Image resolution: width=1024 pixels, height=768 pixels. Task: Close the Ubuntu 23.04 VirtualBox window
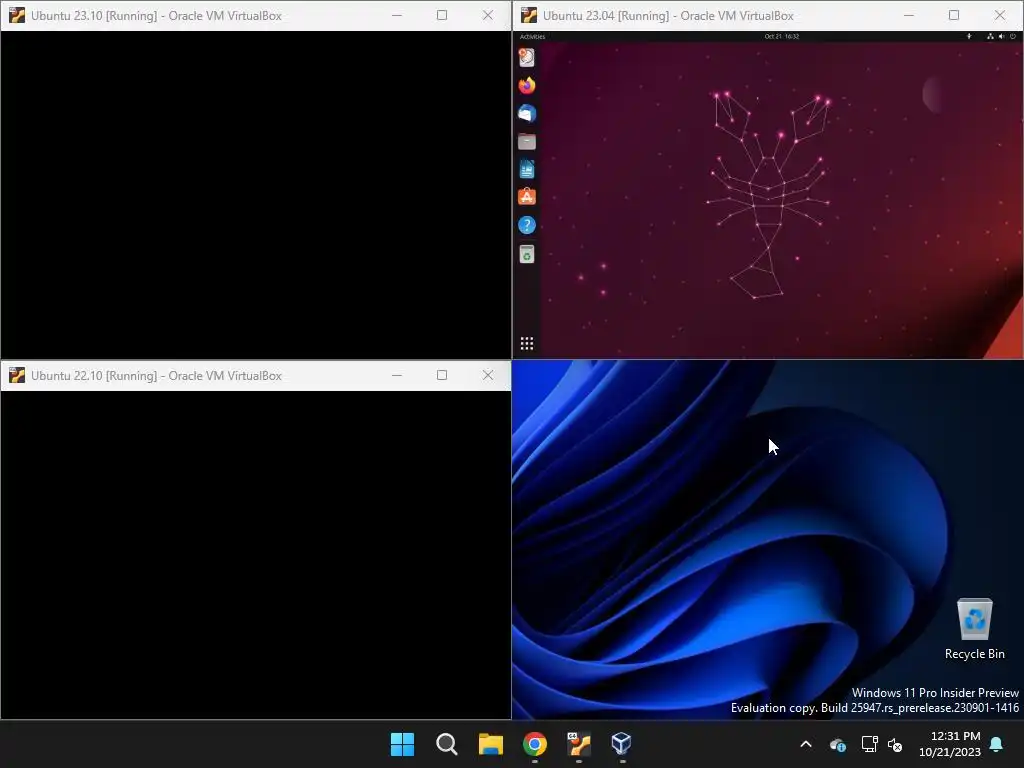click(1000, 15)
